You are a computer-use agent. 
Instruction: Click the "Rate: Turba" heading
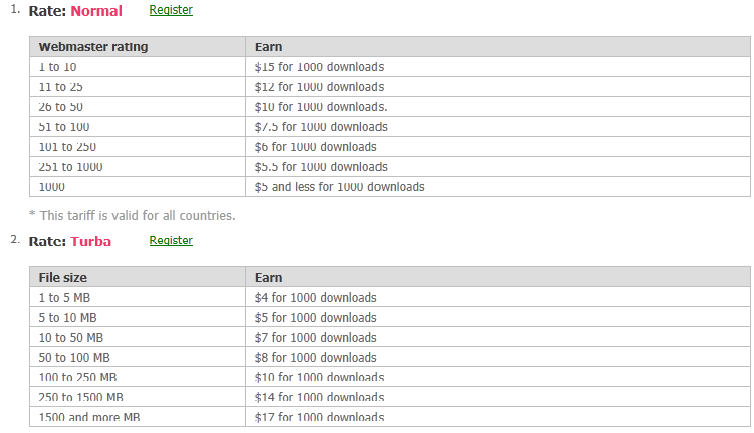click(70, 242)
